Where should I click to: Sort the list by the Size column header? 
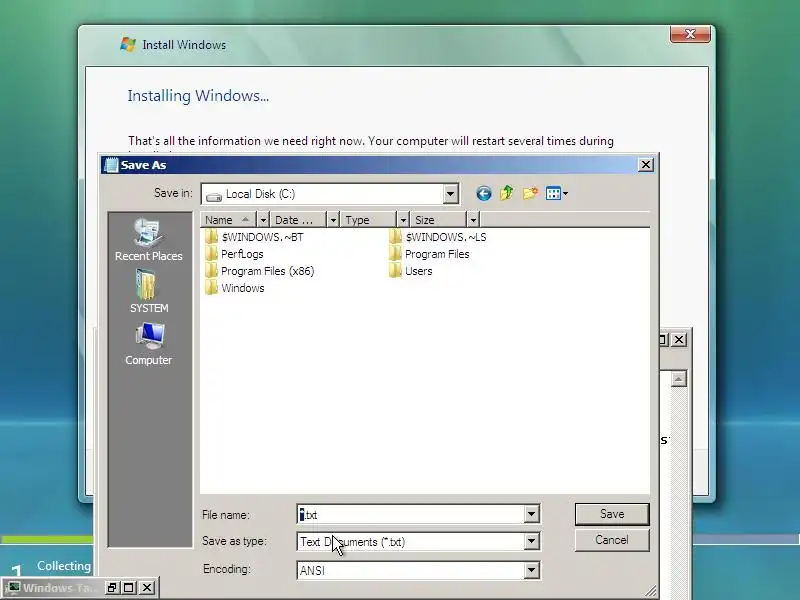click(439, 220)
